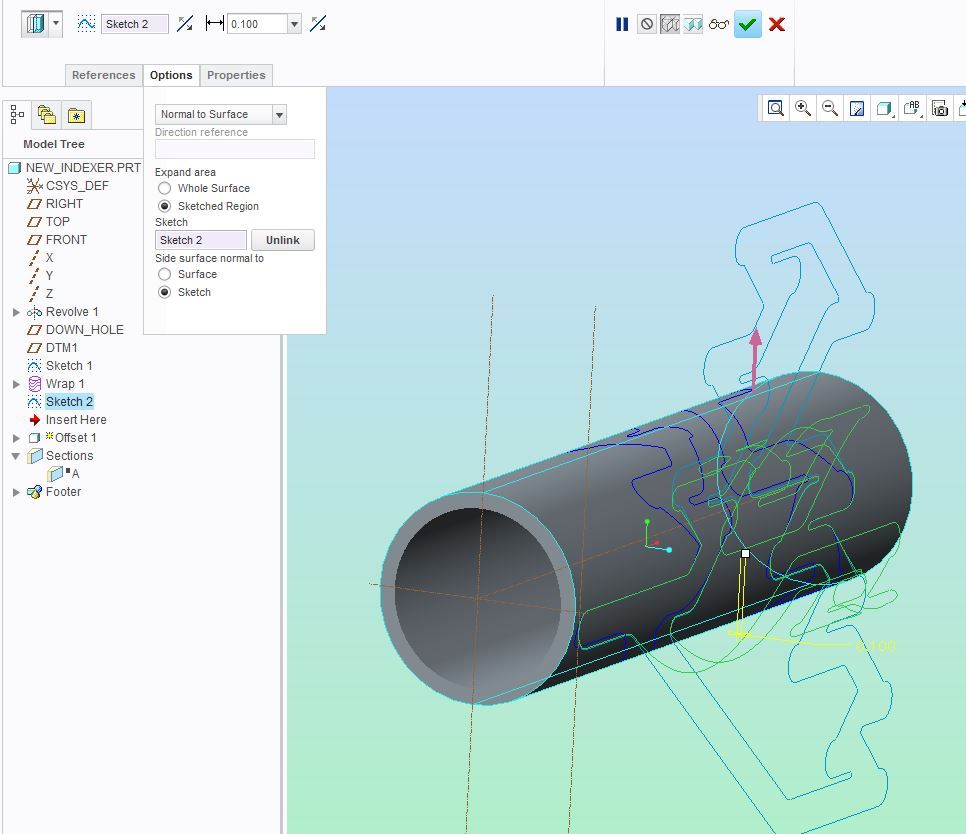This screenshot has height=834, width=966.
Task: Open the Properties tab
Action: point(236,75)
